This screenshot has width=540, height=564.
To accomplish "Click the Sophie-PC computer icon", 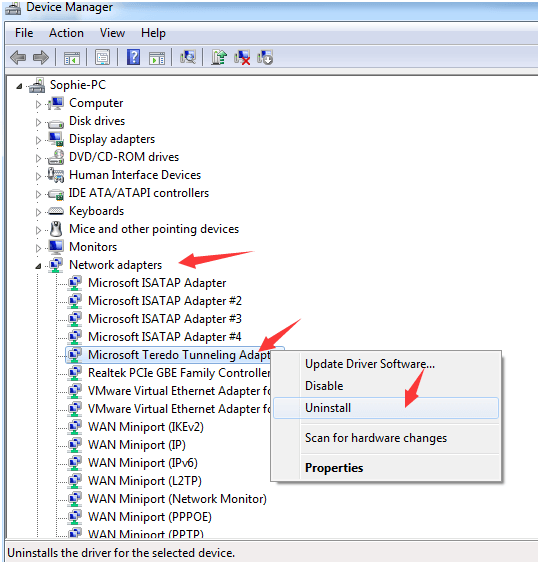I will click(x=37, y=85).
